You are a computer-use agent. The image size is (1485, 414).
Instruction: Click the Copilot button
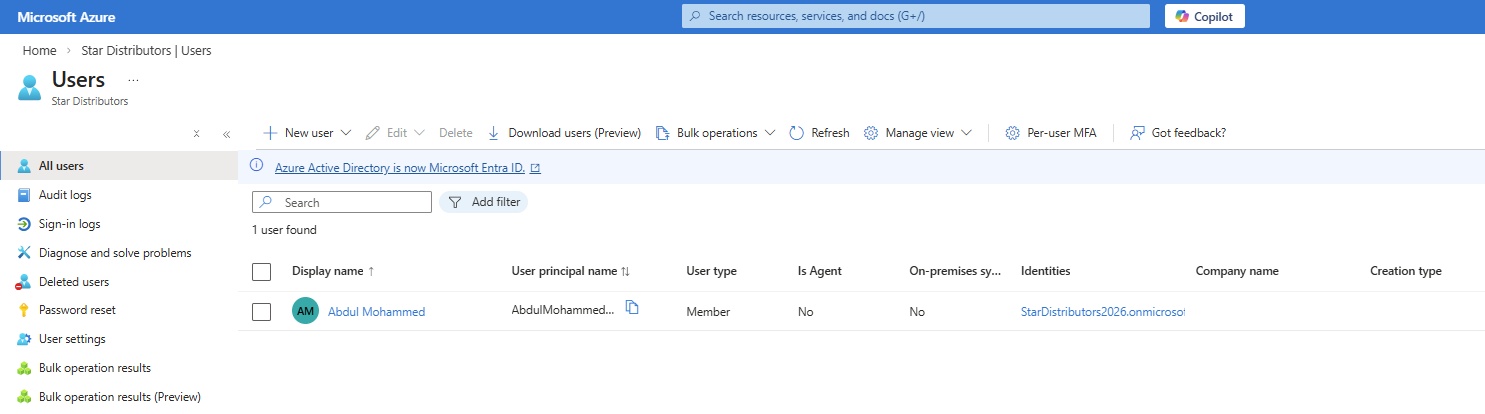click(1204, 16)
